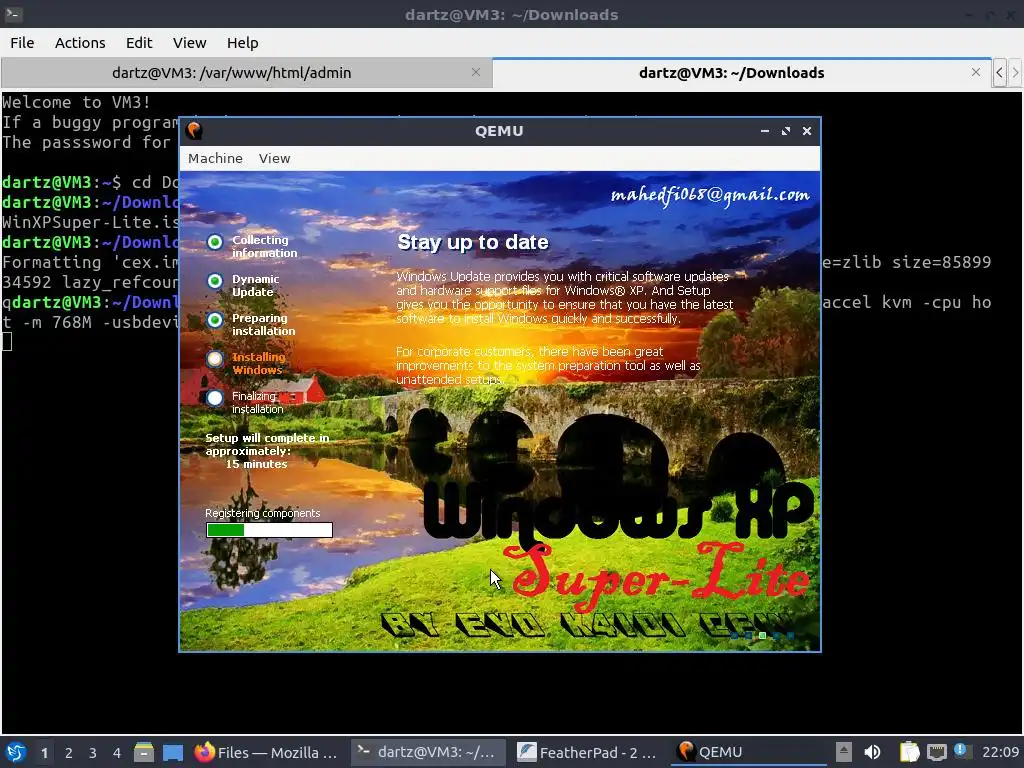
Task: Click the terminal 'Welcome to VM3!' line
Action: (76, 102)
